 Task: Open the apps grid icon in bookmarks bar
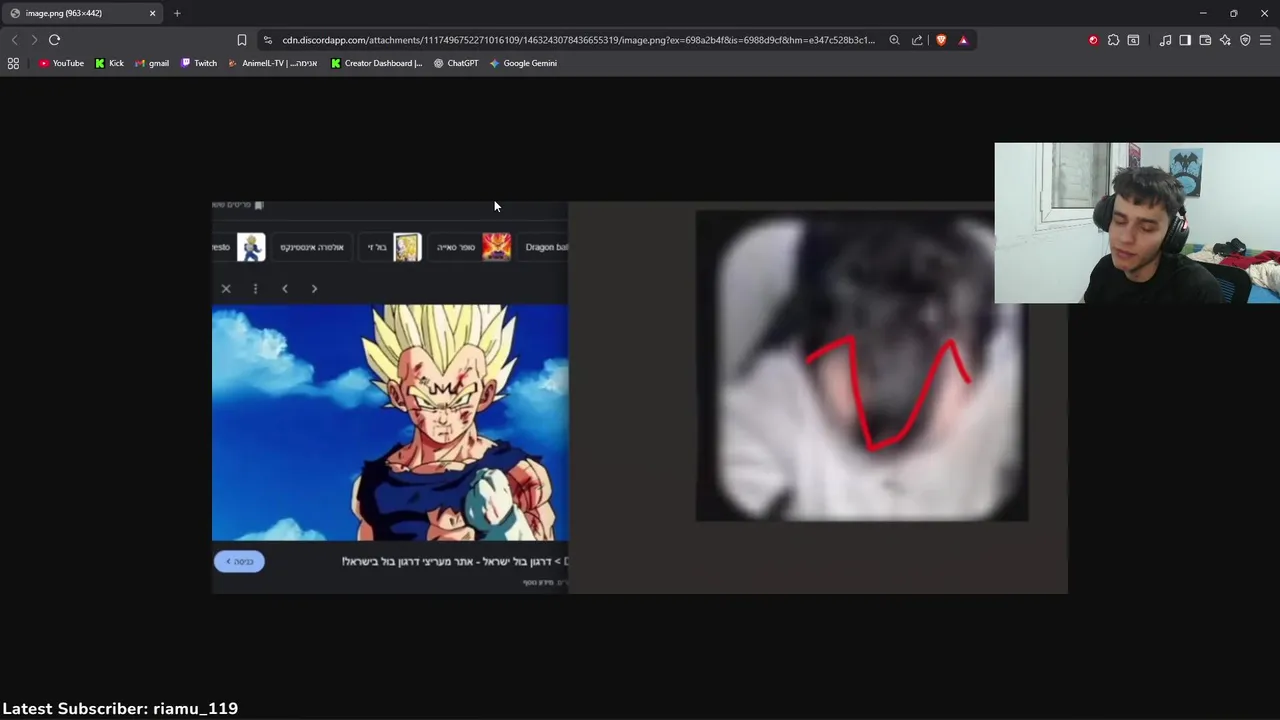(x=13, y=63)
